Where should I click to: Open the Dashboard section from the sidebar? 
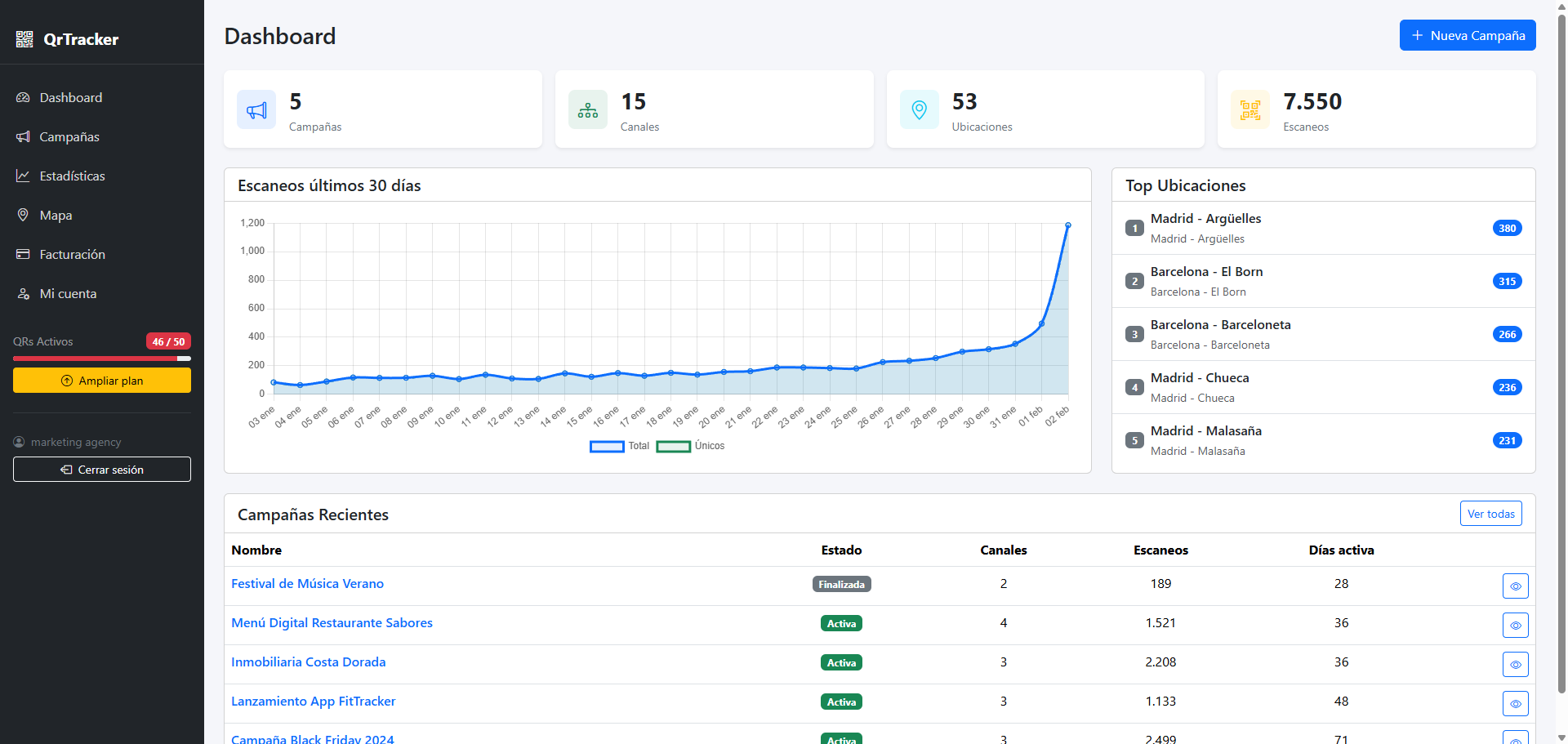[x=70, y=97]
